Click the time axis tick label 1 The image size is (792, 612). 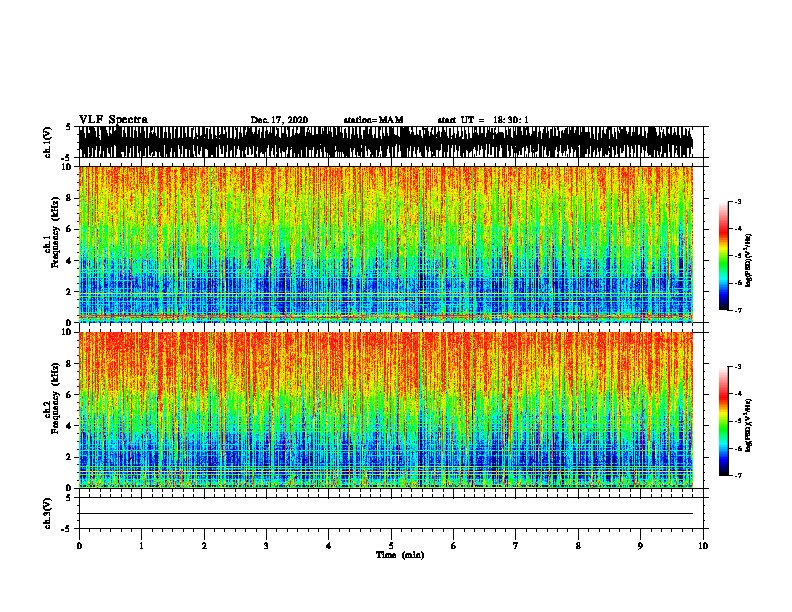(141, 546)
